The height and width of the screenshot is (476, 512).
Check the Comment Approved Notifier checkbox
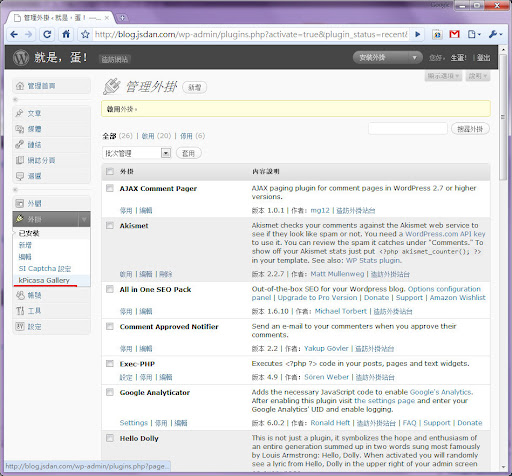110,326
